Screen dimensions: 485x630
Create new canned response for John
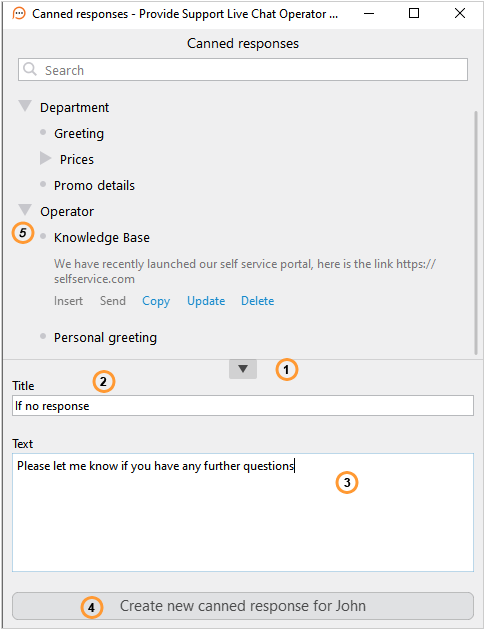(x=243, y=606)
